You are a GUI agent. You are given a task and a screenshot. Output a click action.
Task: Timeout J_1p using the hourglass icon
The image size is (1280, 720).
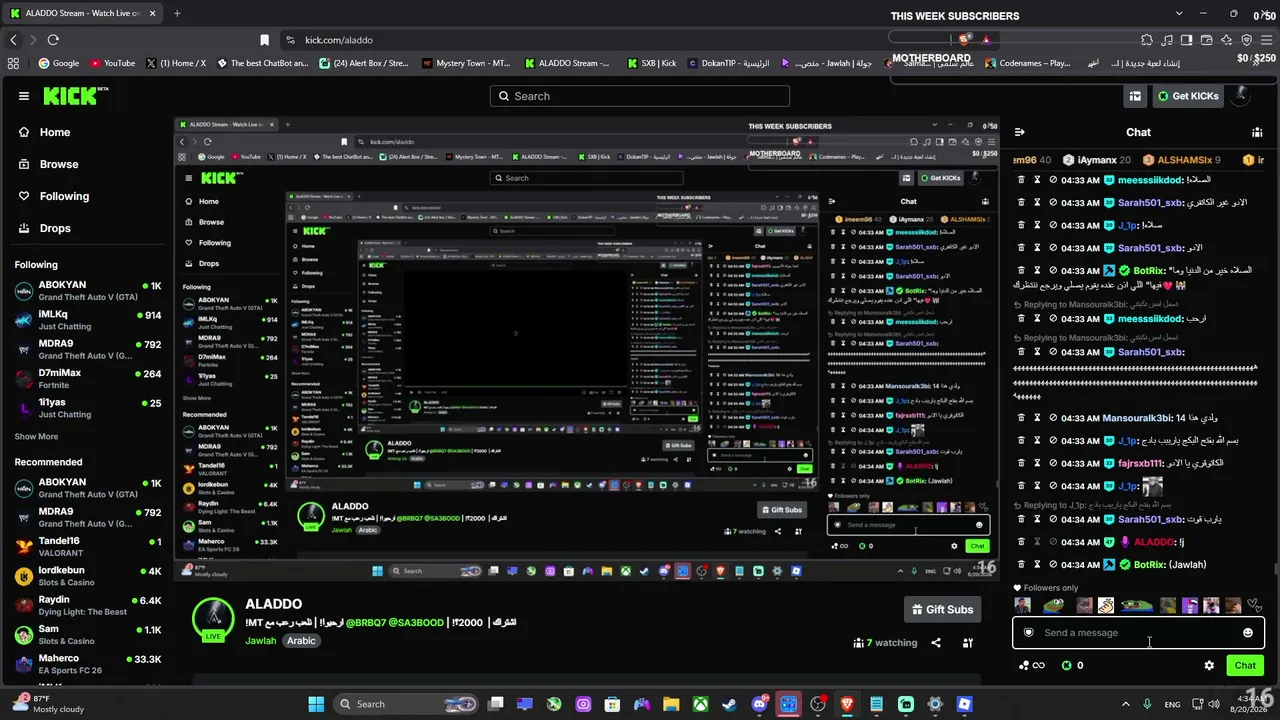point(1037,225)
